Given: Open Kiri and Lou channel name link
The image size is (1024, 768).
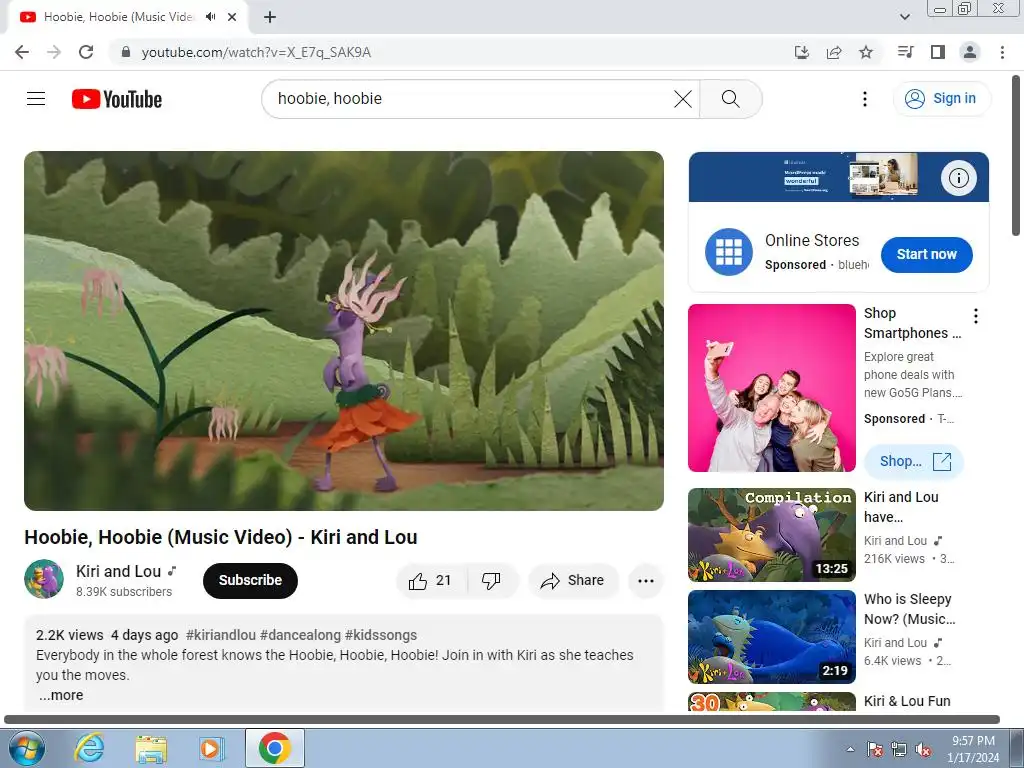Looking at the screenshot, I should tap(118, 571).
